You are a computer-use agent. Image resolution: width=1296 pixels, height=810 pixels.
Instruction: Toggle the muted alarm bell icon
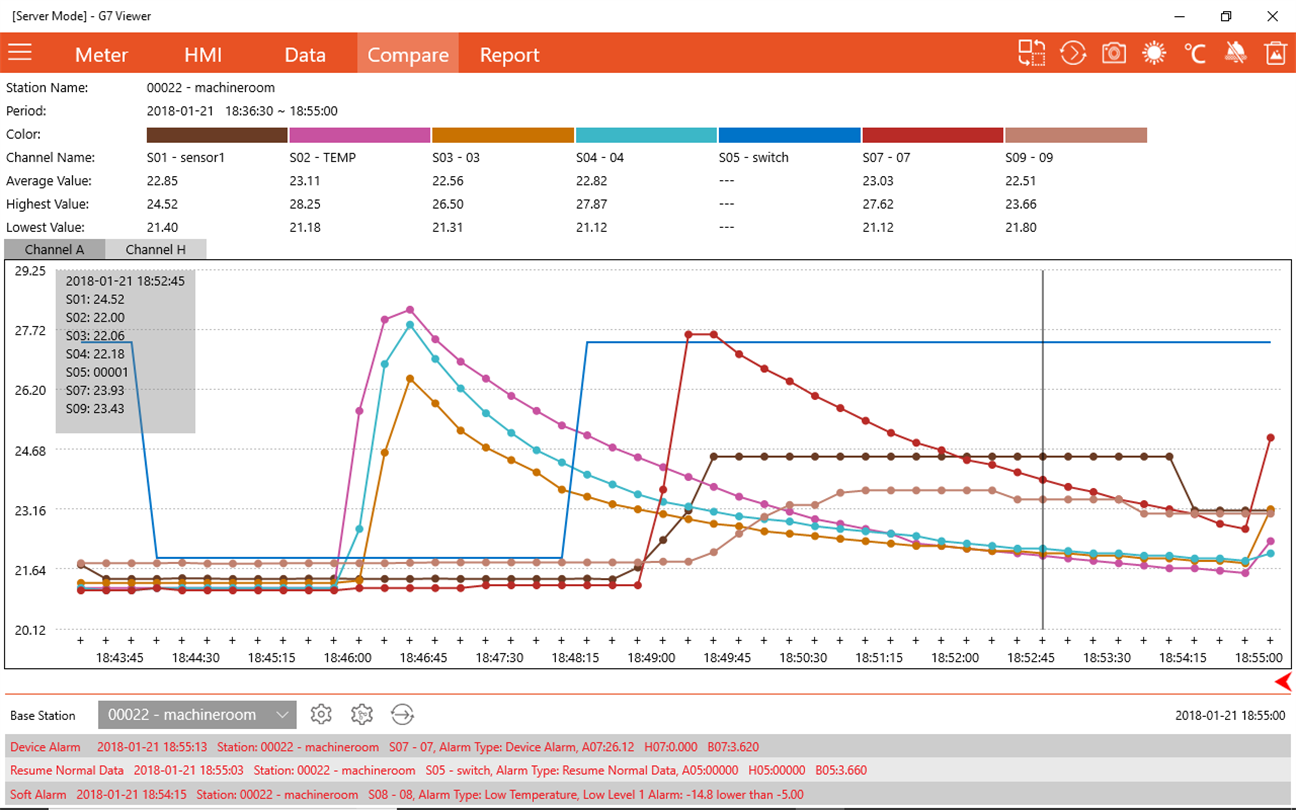(1236, 53)
